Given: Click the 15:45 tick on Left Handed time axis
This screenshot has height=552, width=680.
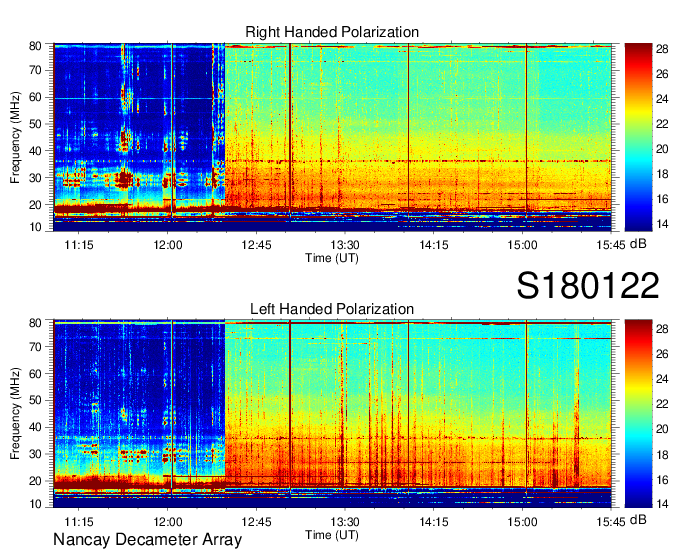Looking at the screenshot, I should coord(611,522).
